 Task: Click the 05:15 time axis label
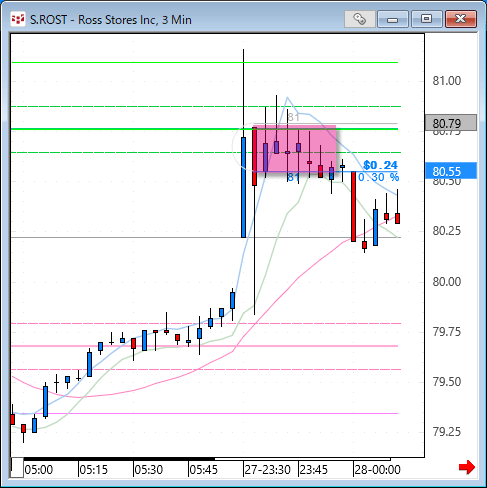(94, 470)
